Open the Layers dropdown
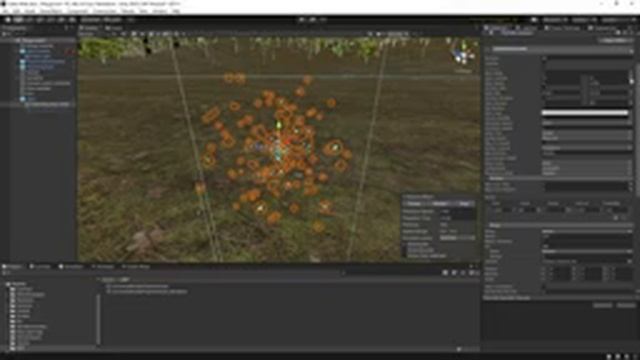The height and width of the screenshot is (360, 640). [584, 20]
